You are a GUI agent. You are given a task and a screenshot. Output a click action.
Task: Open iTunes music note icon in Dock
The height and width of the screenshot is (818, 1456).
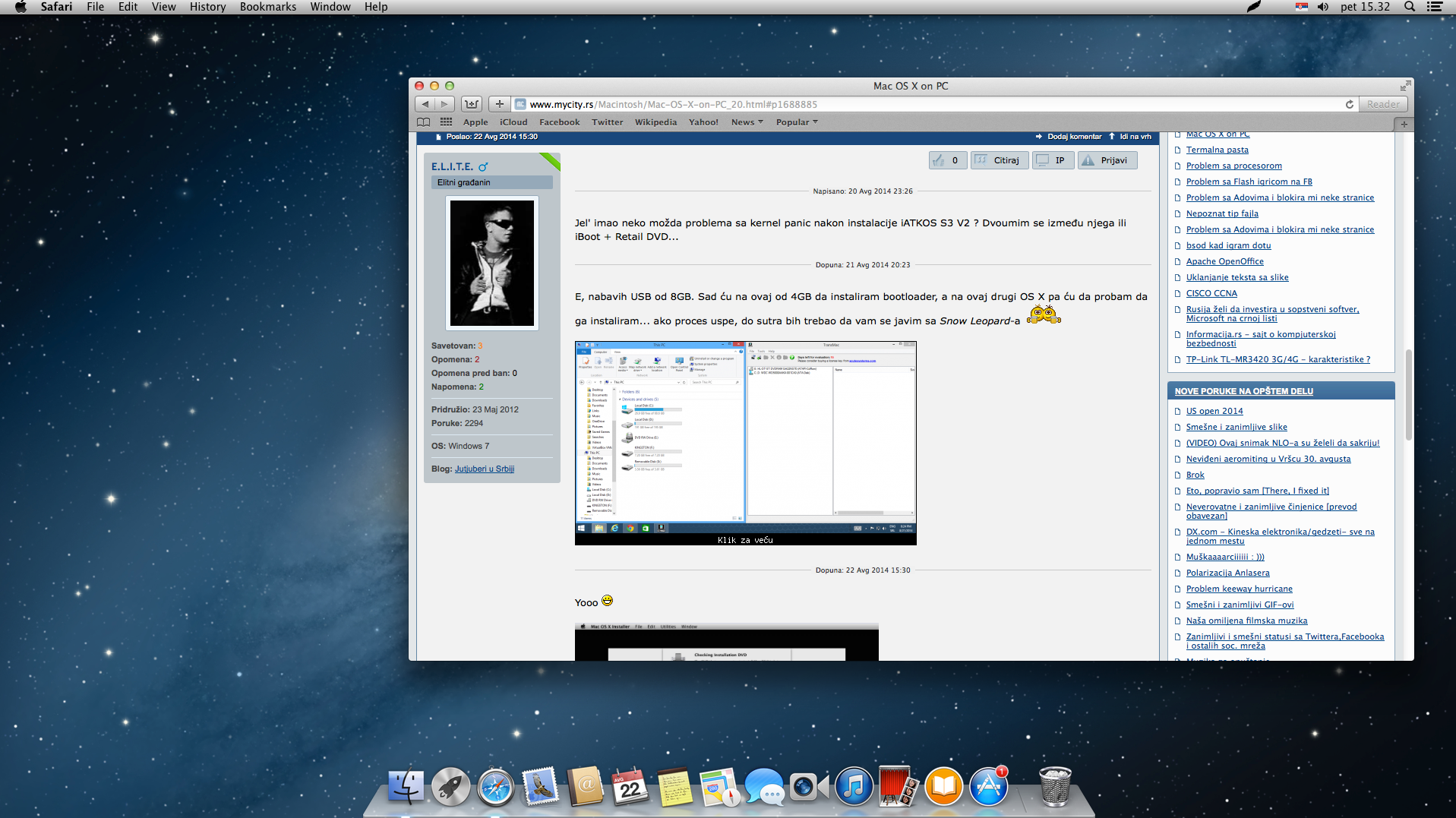tap(854, 786)
